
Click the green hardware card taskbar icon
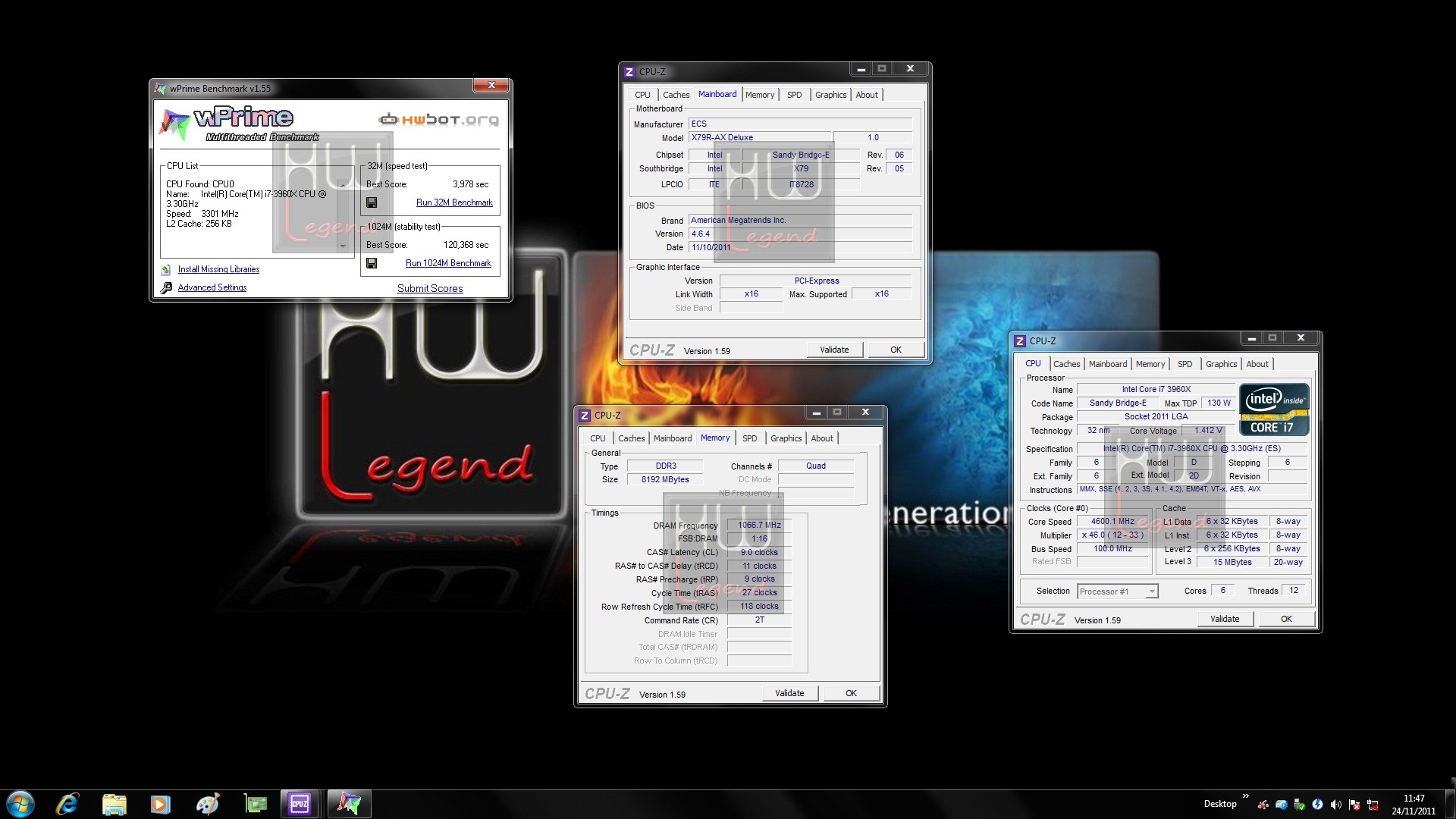255,804
